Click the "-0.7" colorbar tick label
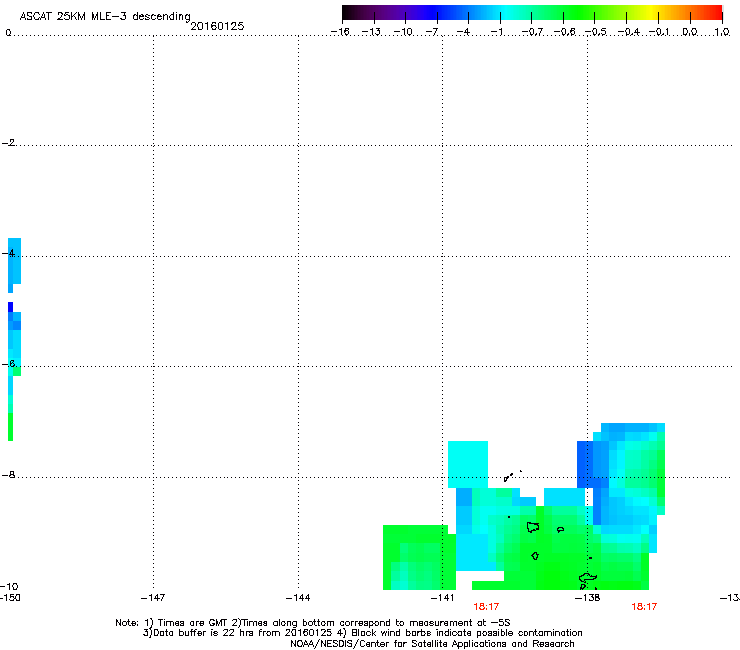The width and height of the screenshot is (740, 650). click(x=532, y=32)
